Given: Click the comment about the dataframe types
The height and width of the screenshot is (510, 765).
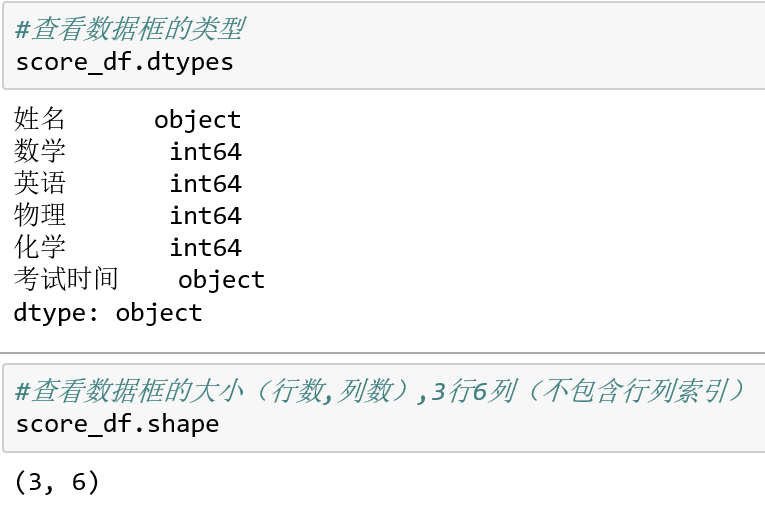Looking at the screenshot, I should coord(130,29).
